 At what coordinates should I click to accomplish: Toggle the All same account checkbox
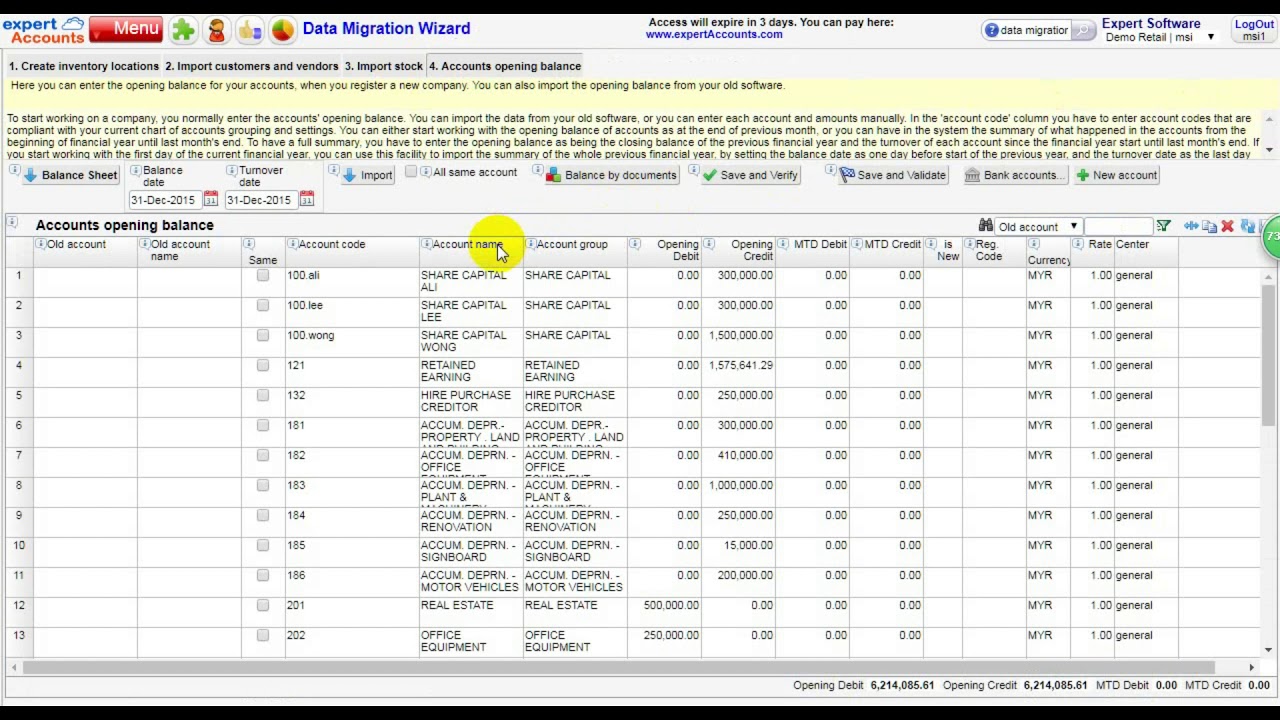coord(411,173)
